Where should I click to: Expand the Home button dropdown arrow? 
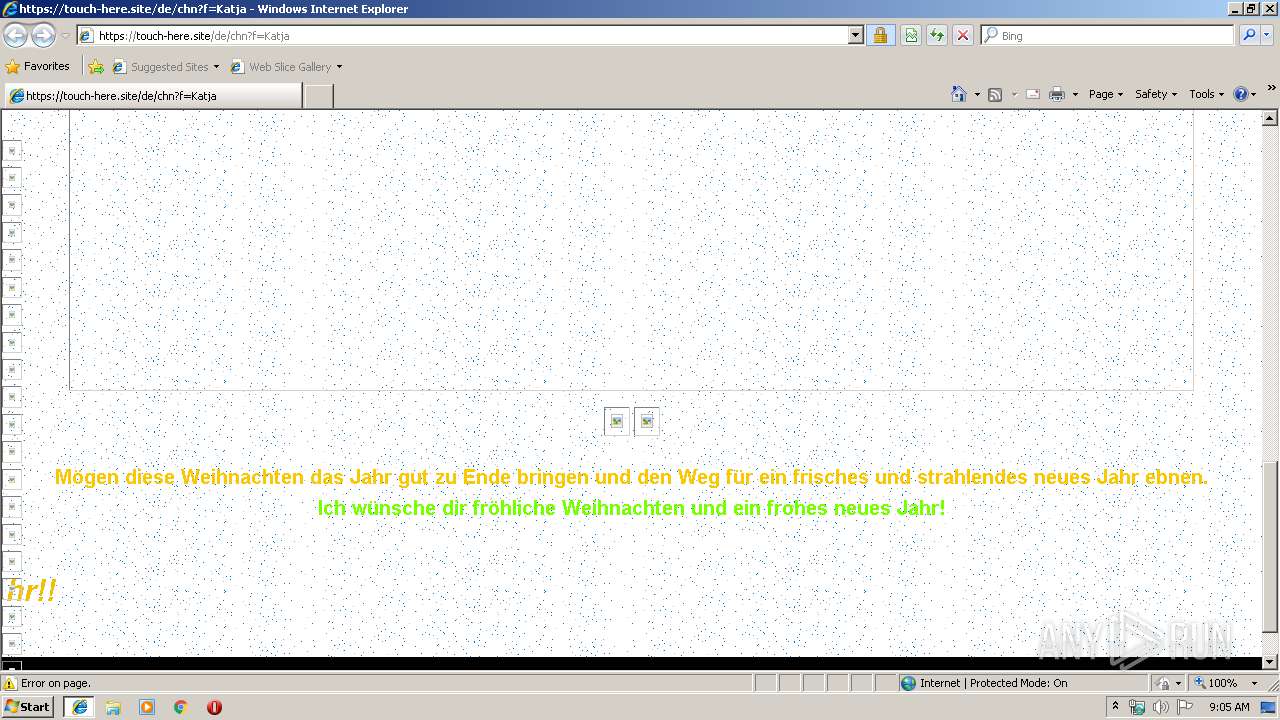977,94
